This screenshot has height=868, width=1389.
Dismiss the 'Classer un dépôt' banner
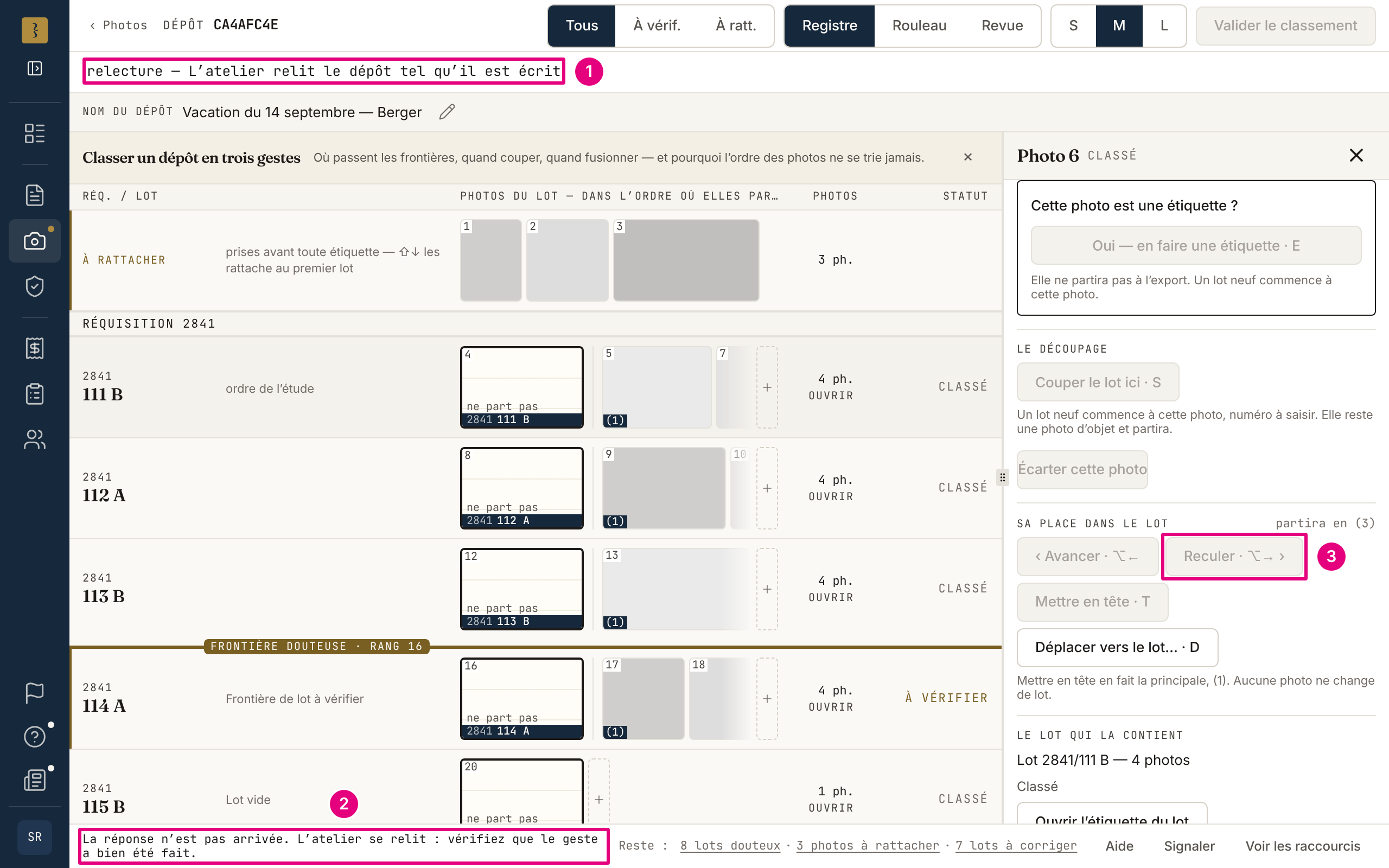pos(968,157)
